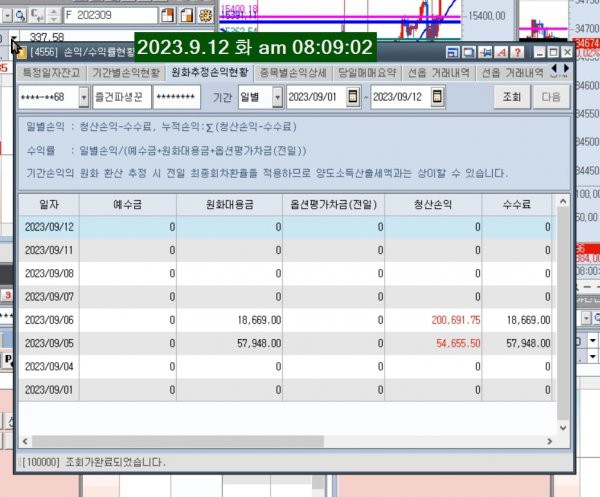Viewport: 600px width, 497px height.
Task: Click the 옵션평가차금(전일) column header
Action: point(334,205)
